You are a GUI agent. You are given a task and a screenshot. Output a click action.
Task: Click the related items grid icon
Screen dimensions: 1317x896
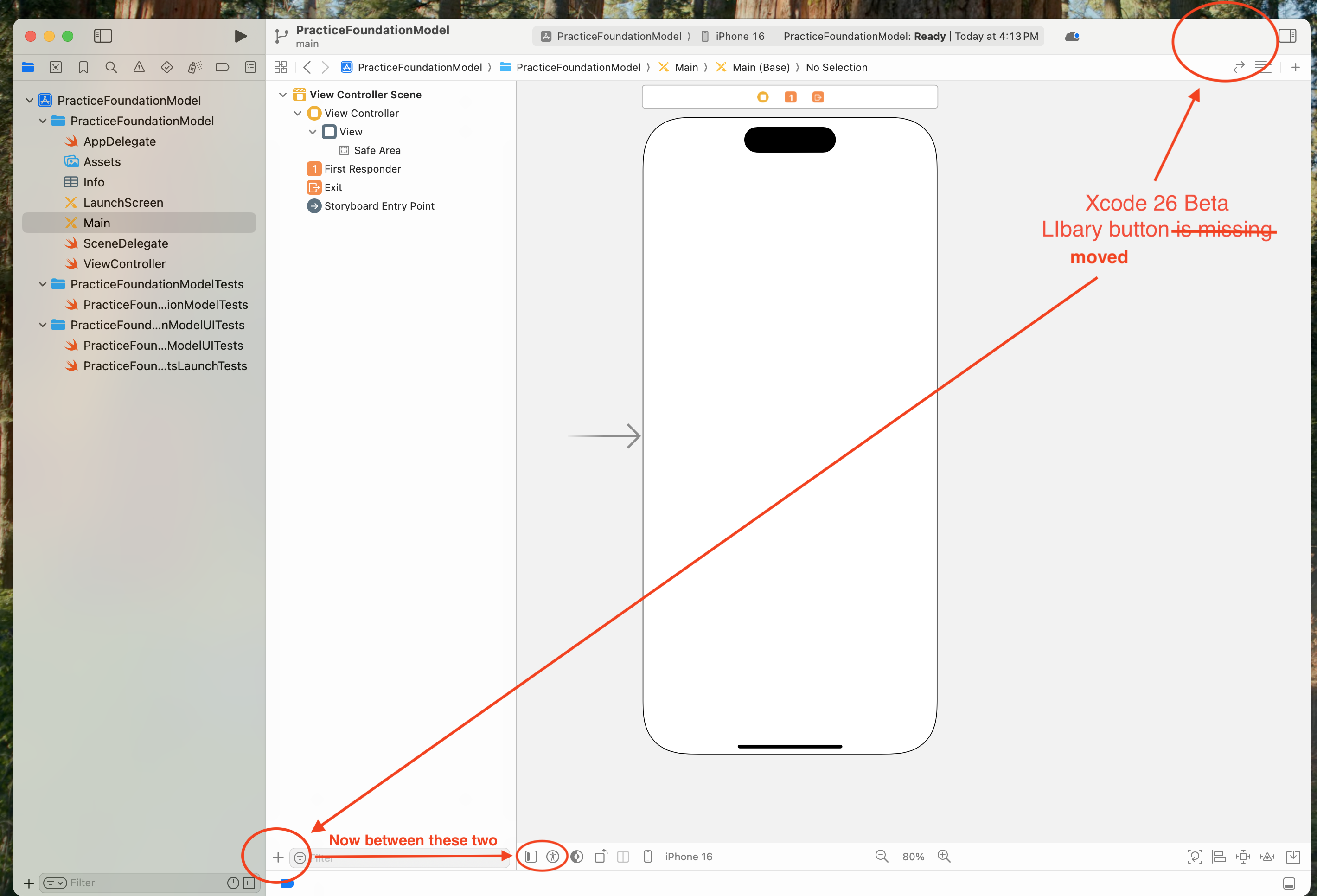click(x=281, y=67)
